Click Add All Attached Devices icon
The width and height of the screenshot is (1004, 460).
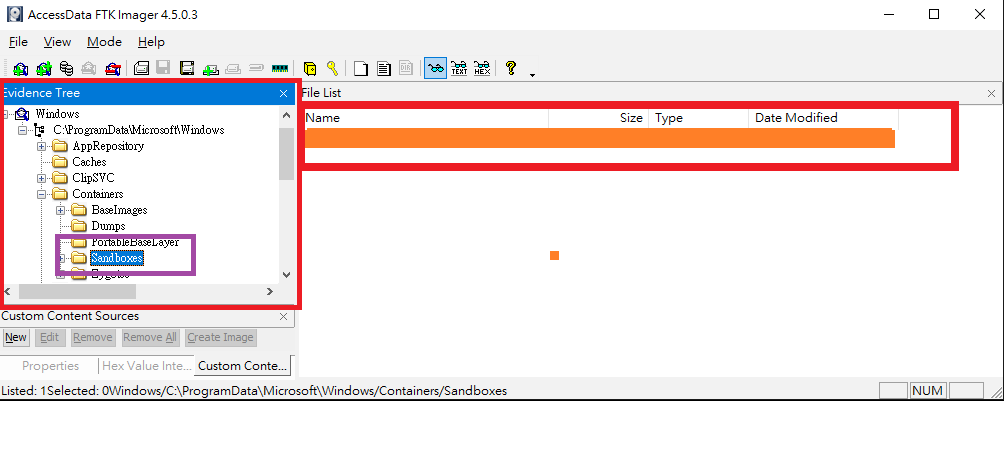[44, 68]
